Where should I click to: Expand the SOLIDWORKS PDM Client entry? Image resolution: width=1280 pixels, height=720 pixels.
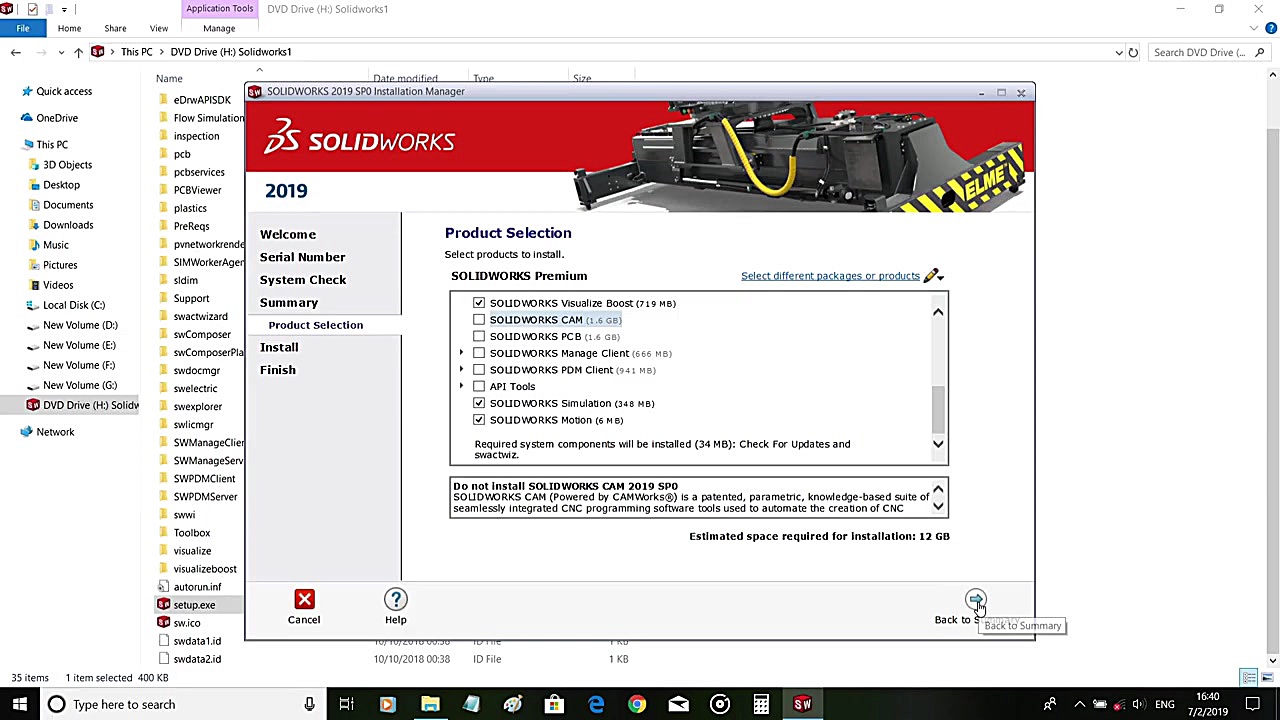point(461,370)
